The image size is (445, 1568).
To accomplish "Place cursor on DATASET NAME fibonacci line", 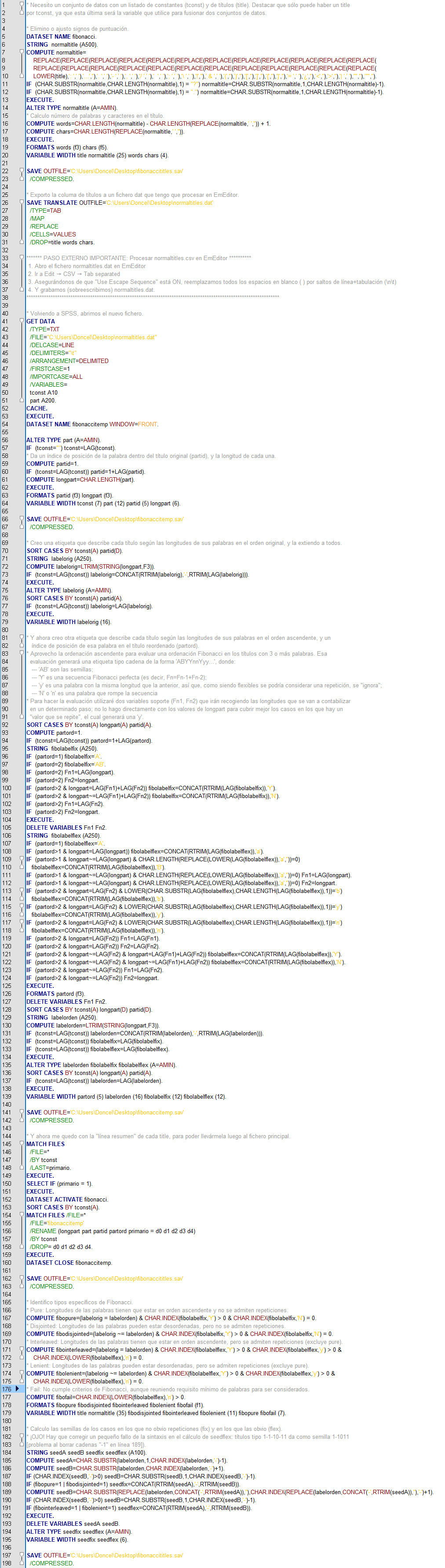I will [x=61, y=36].
